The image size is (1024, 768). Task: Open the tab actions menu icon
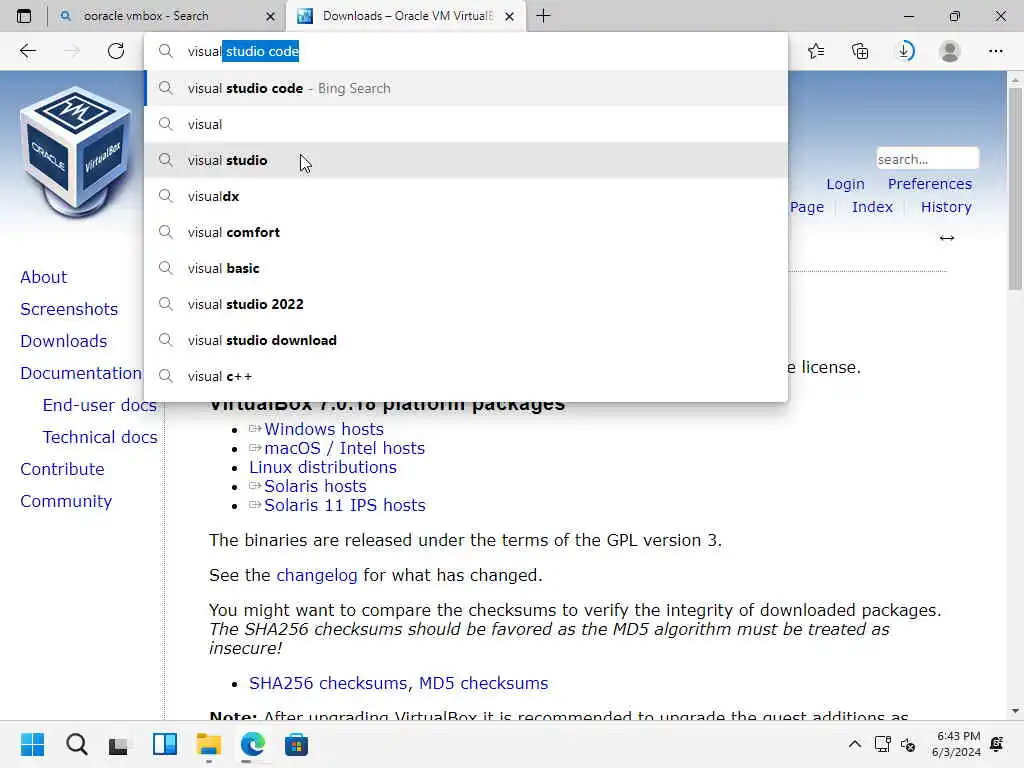click(24, 16)
